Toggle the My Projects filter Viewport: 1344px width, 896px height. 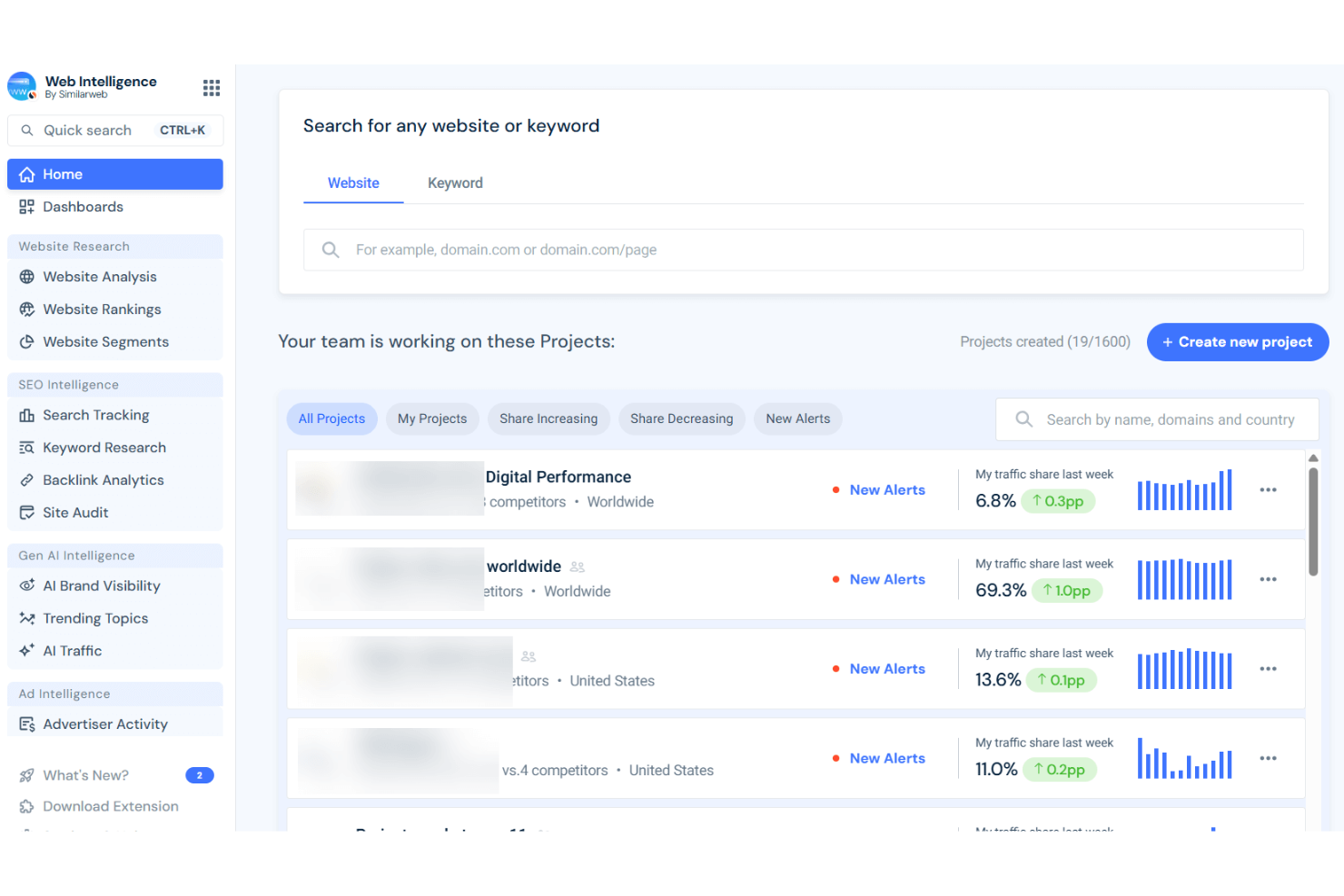coord(432,418)
